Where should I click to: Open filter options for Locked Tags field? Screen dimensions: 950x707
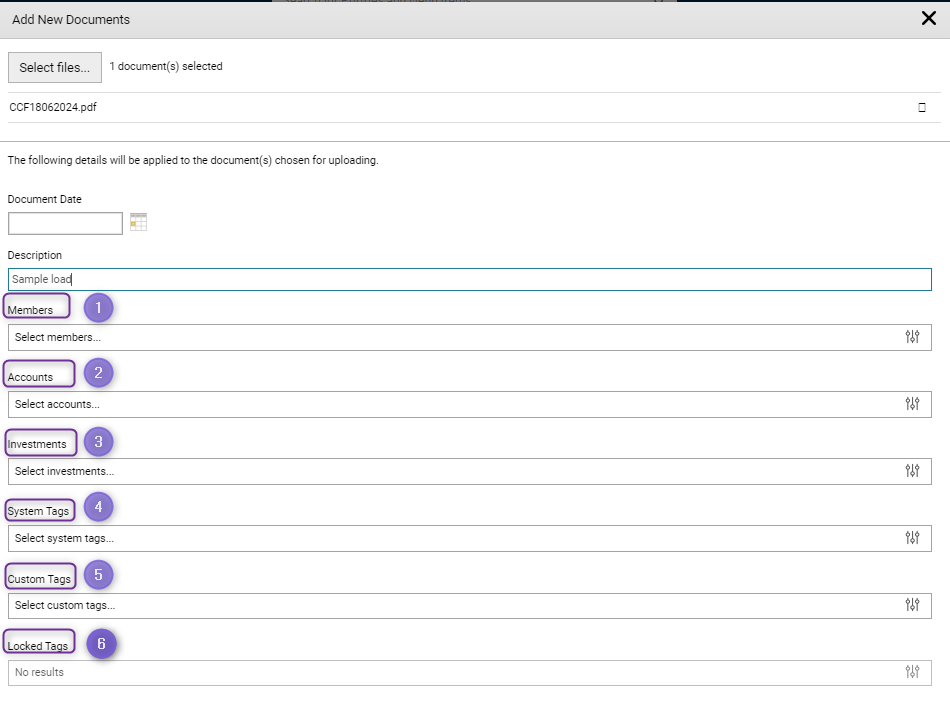coord(912,672)
